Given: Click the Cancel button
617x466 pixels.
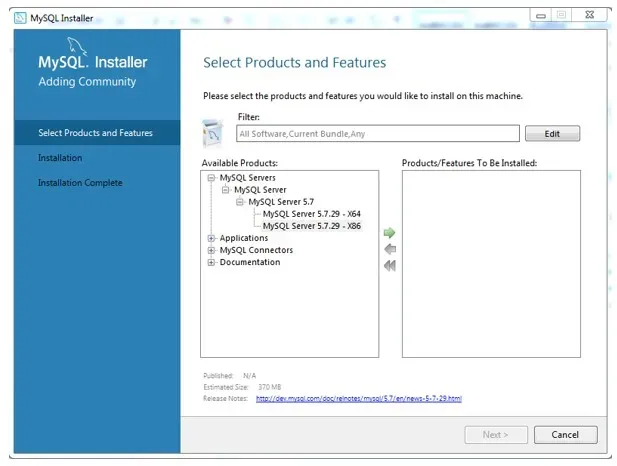Looking at the screenshot, I should pyautogui.click(x=565, y=435).
